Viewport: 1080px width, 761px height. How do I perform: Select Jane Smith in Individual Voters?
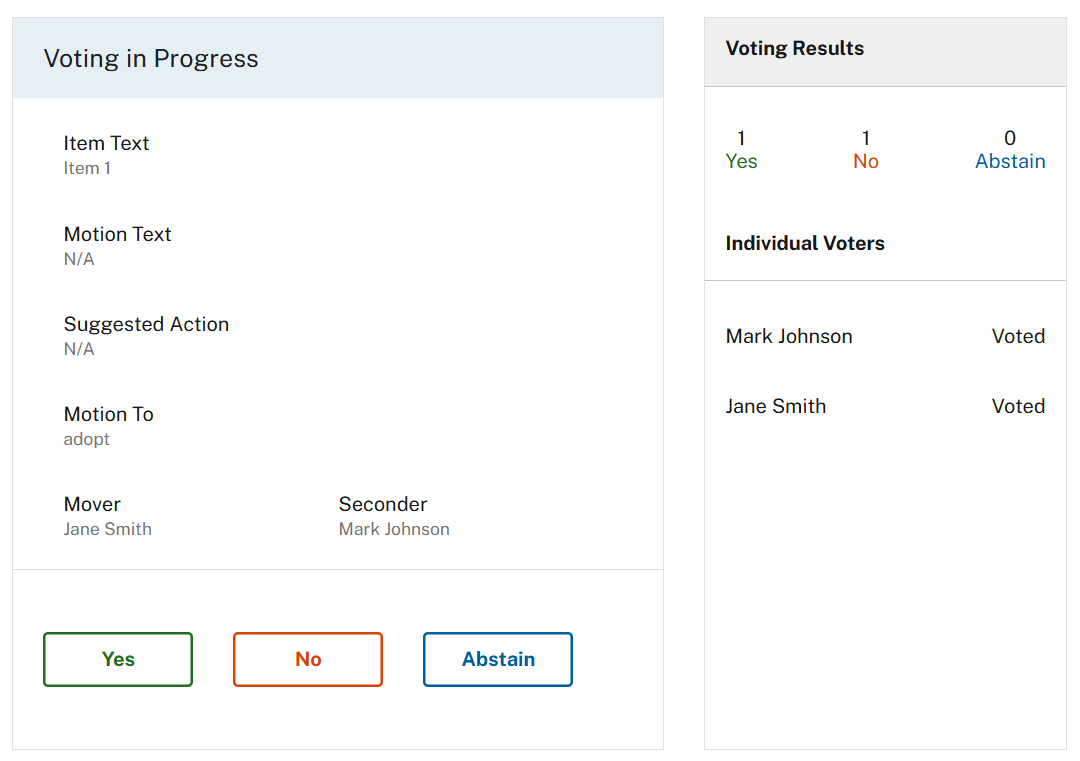[776, 406]
